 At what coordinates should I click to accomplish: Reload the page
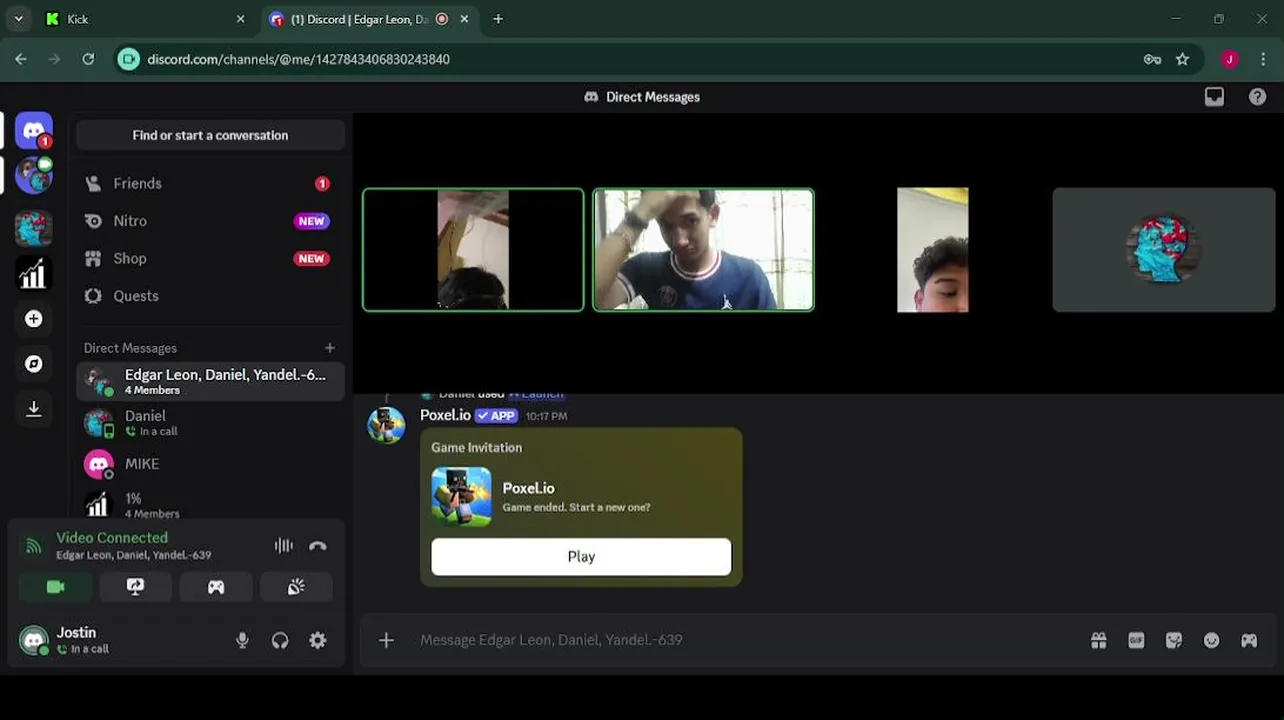pyautogui.click(x=88, y=59)
